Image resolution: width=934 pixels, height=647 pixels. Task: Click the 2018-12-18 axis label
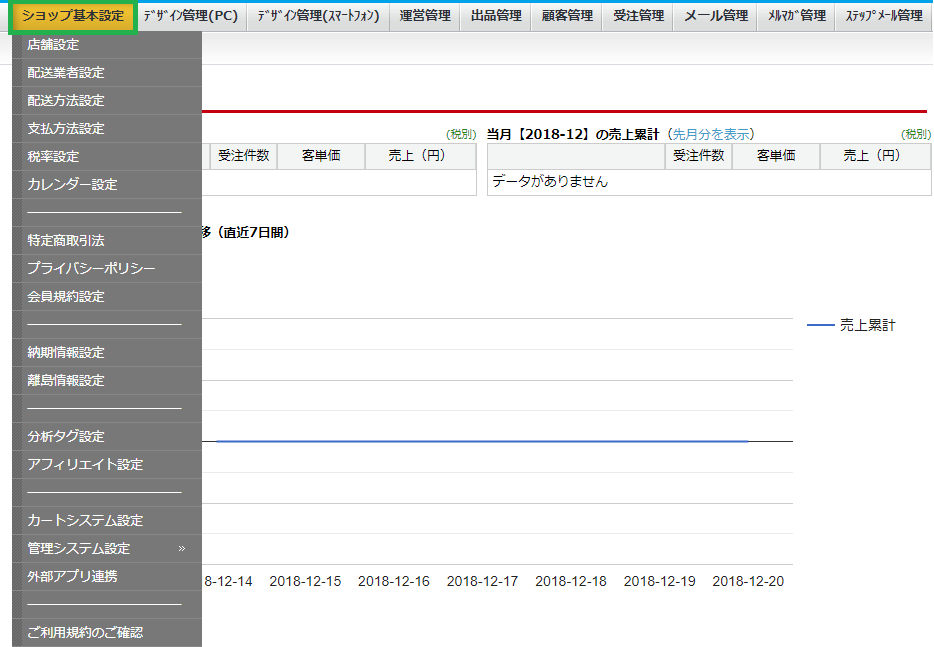click(x=571, y=581)
